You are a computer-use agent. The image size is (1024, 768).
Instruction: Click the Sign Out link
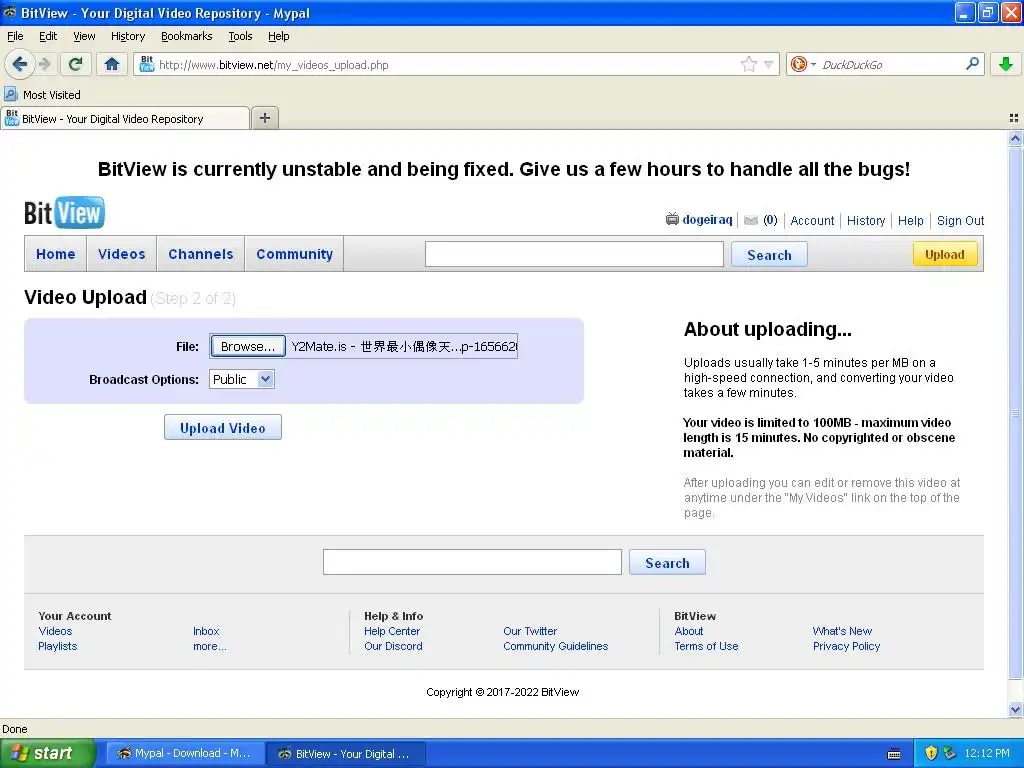click(960, 221)
